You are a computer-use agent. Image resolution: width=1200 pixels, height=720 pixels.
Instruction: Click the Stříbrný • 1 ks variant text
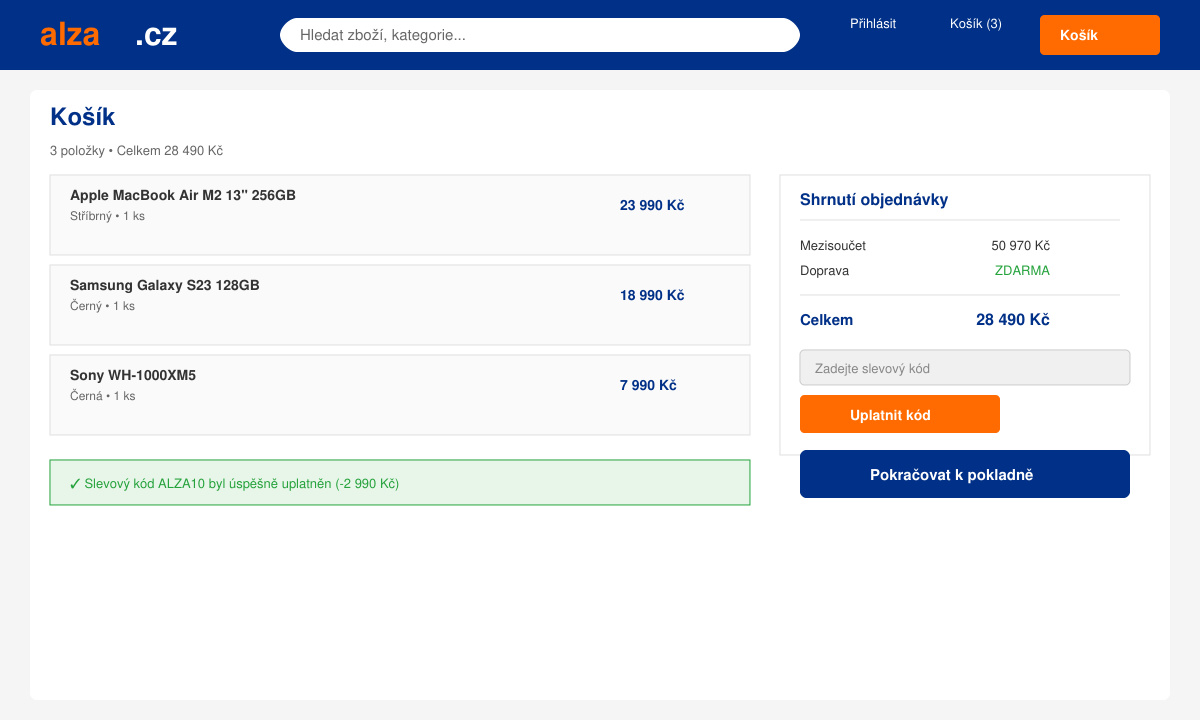(107, 216)
